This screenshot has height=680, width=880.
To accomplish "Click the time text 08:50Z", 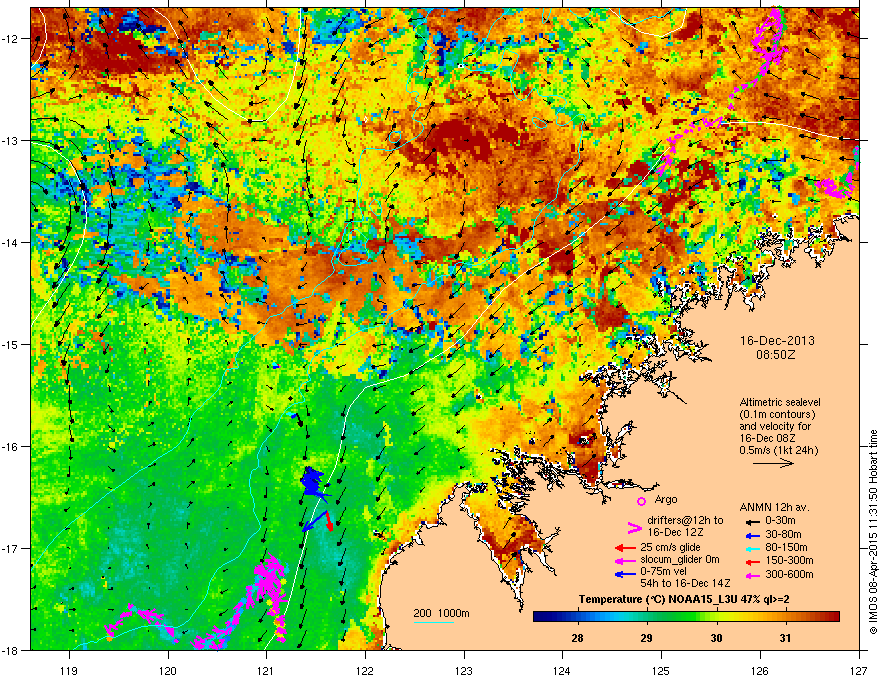I will pos(776,355).
